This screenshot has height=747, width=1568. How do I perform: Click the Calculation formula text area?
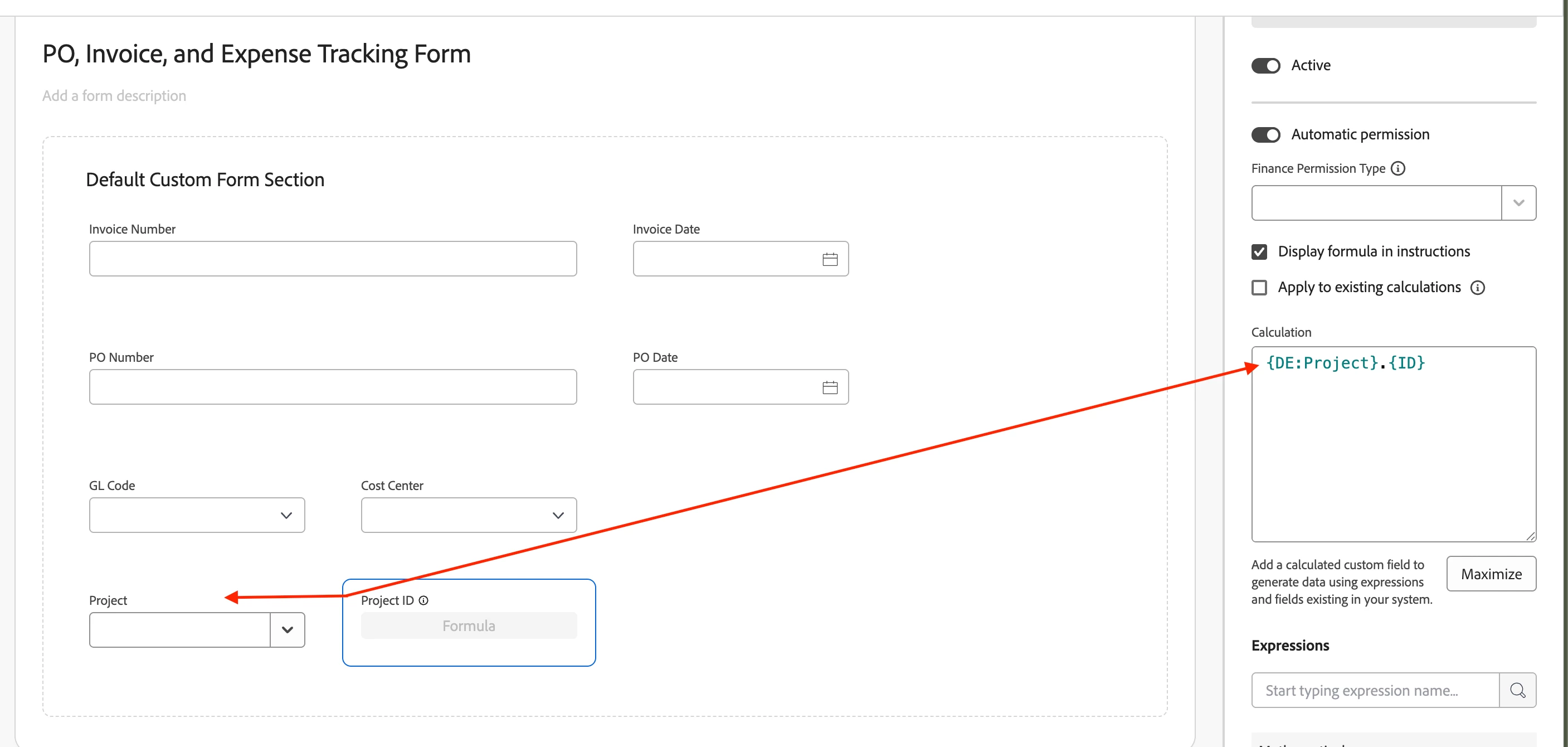point(1393,444)
